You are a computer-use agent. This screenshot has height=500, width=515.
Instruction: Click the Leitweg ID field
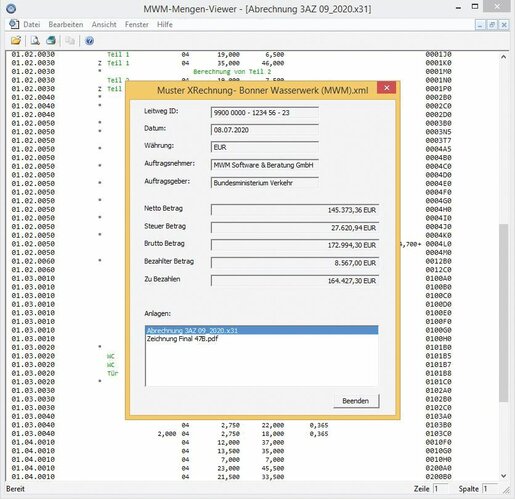pyautogui.click(x=265, y=113)
